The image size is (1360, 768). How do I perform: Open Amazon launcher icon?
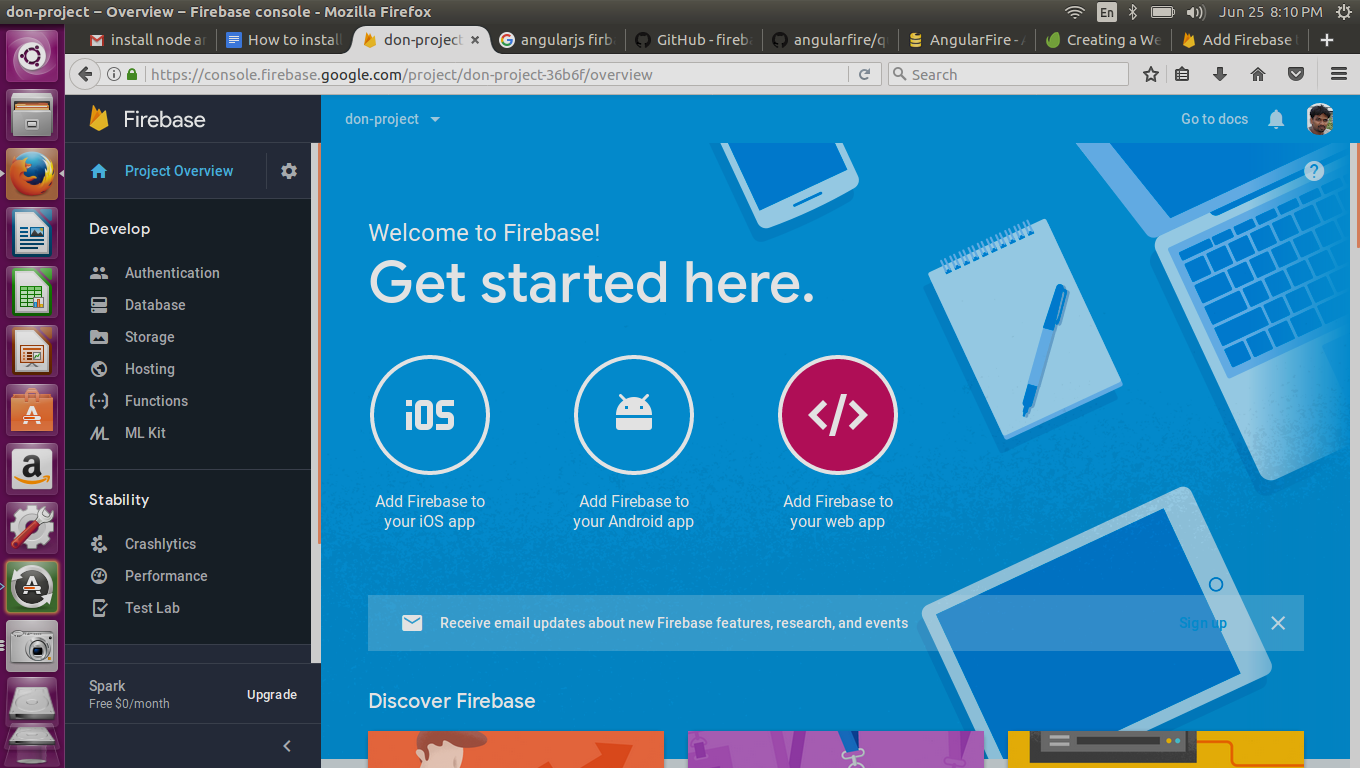33,468
